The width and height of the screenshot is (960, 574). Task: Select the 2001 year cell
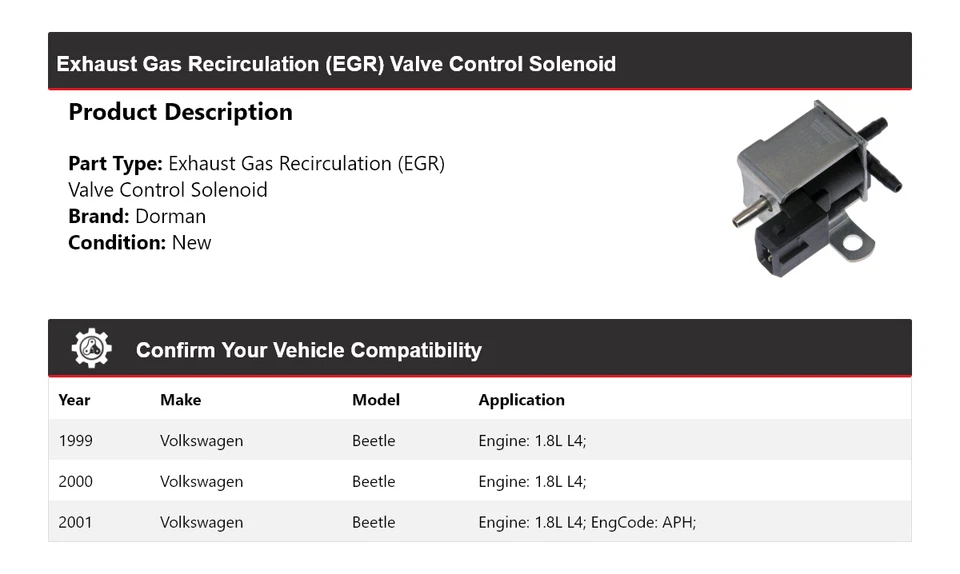(75, 522)
